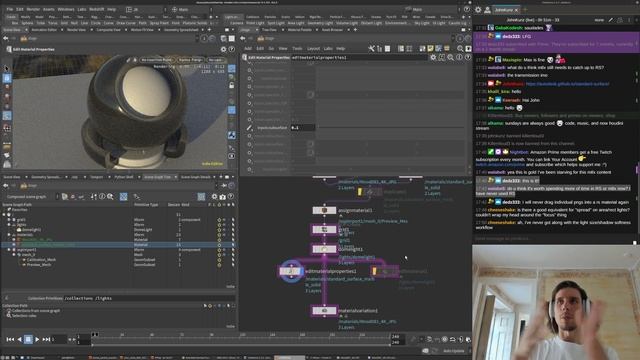Screen dimensions: 640x360
Task: Select the domelight1 tree row
Action: (118, 230)
